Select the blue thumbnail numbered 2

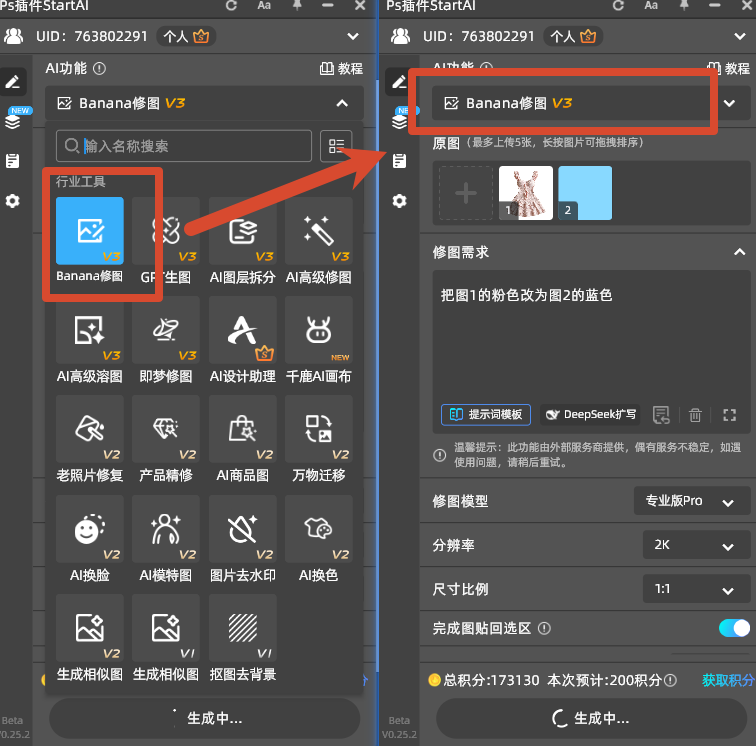pos(585,193)
